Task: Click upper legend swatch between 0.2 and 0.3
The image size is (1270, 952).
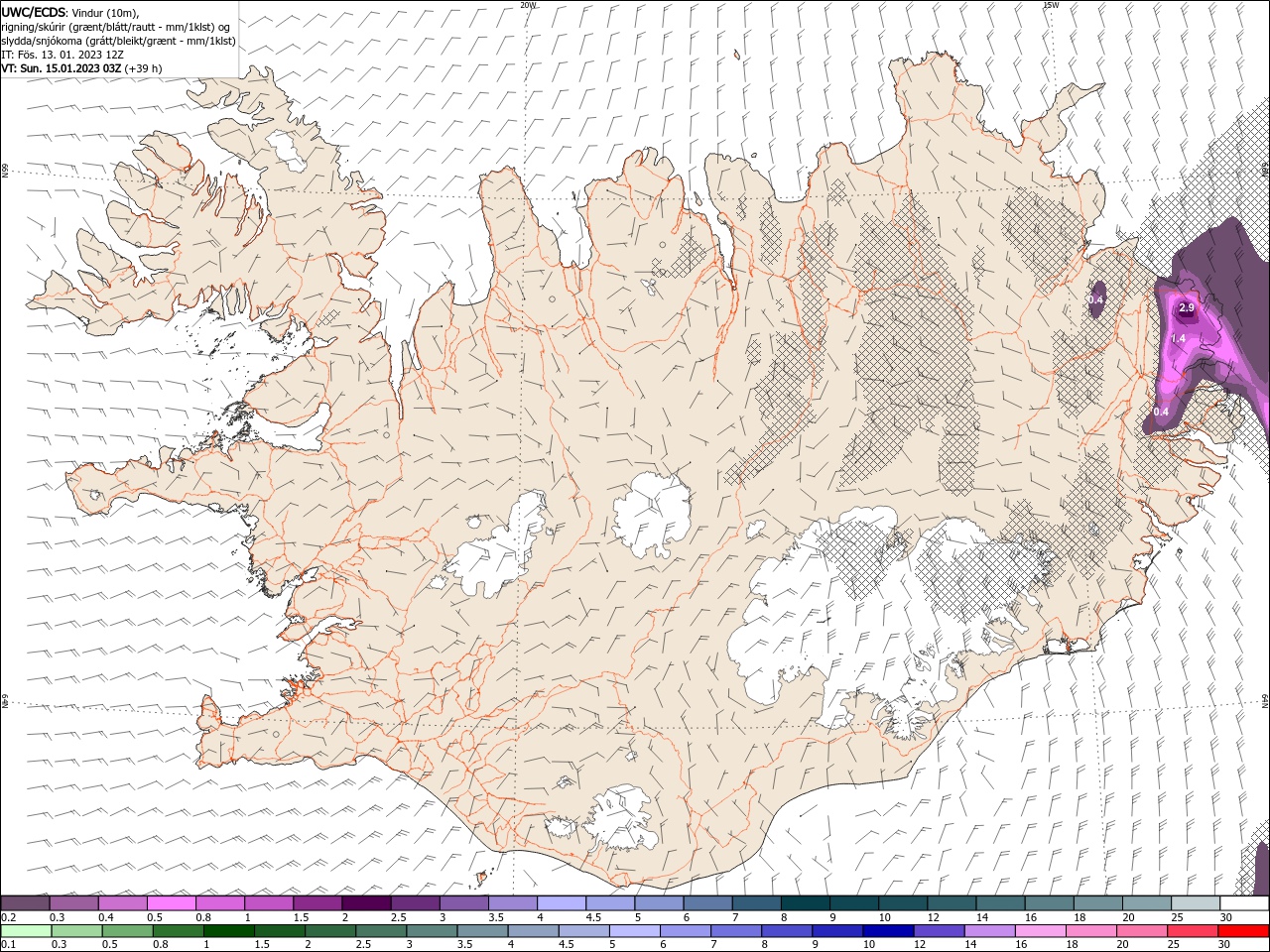Action: pos(25,903)
